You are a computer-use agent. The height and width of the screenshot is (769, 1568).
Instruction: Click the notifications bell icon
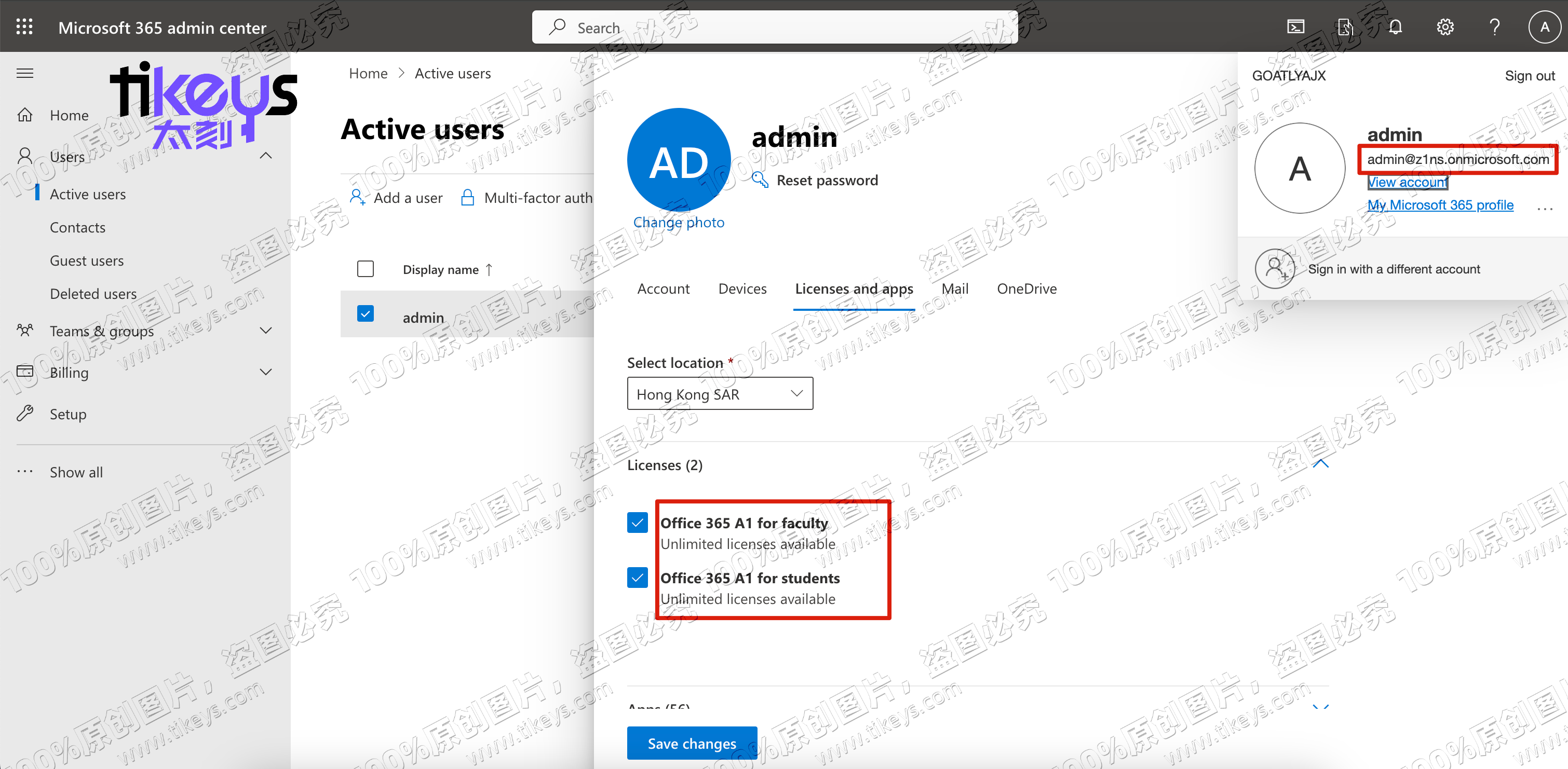1395,27
